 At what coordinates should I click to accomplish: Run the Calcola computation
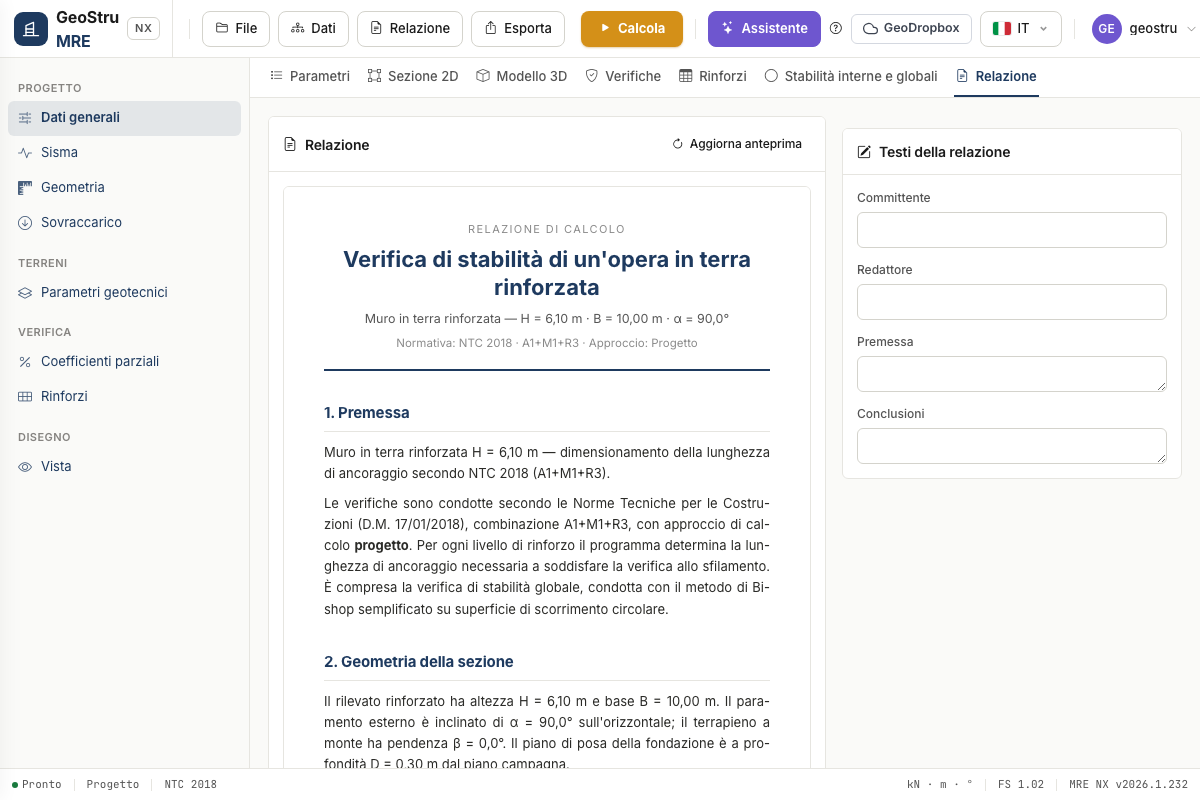tap(632, 29)
